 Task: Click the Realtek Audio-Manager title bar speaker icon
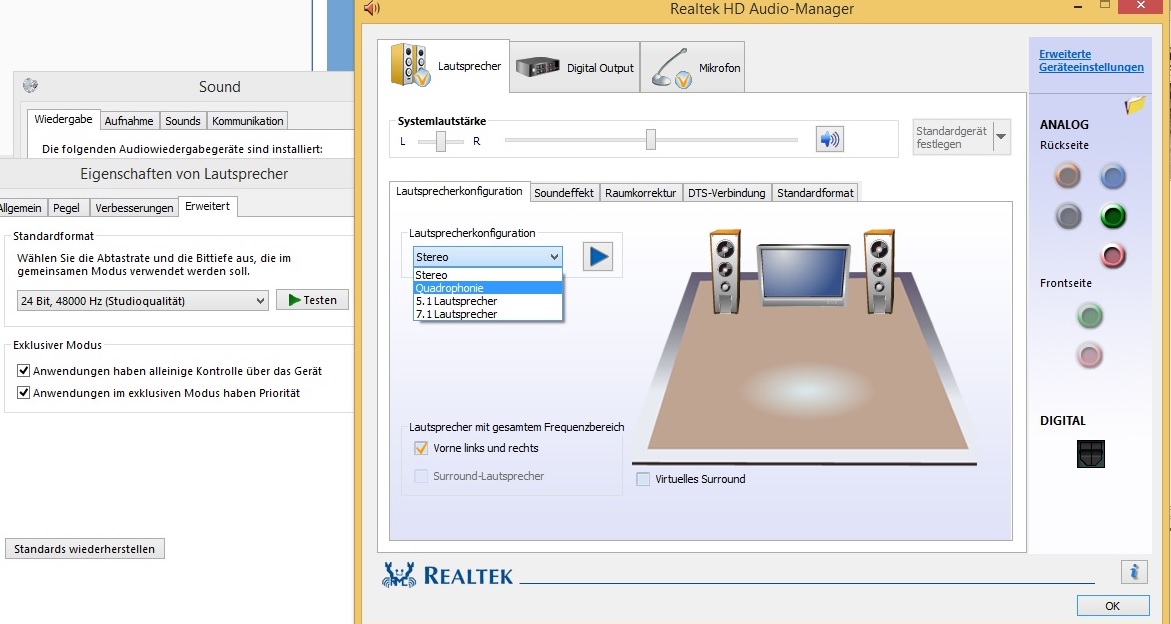tap(372, 9)
